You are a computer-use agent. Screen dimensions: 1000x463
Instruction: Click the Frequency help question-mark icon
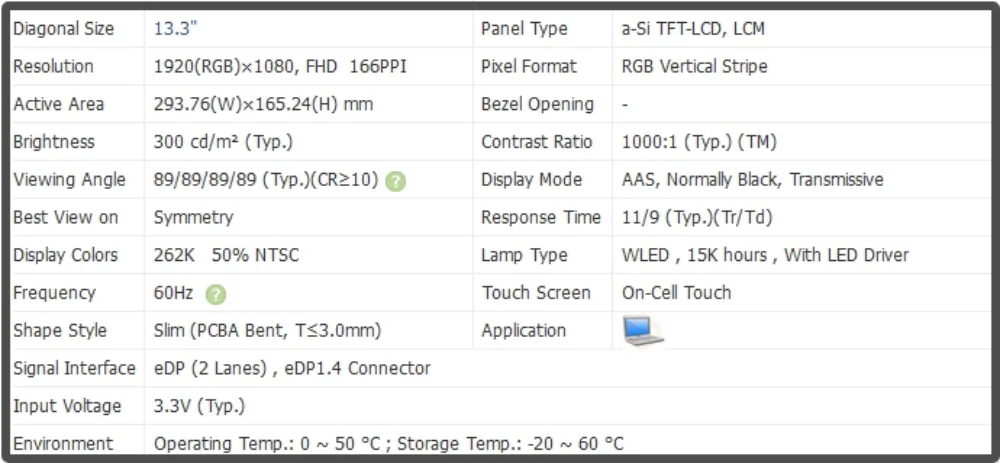tap(216, 294)
